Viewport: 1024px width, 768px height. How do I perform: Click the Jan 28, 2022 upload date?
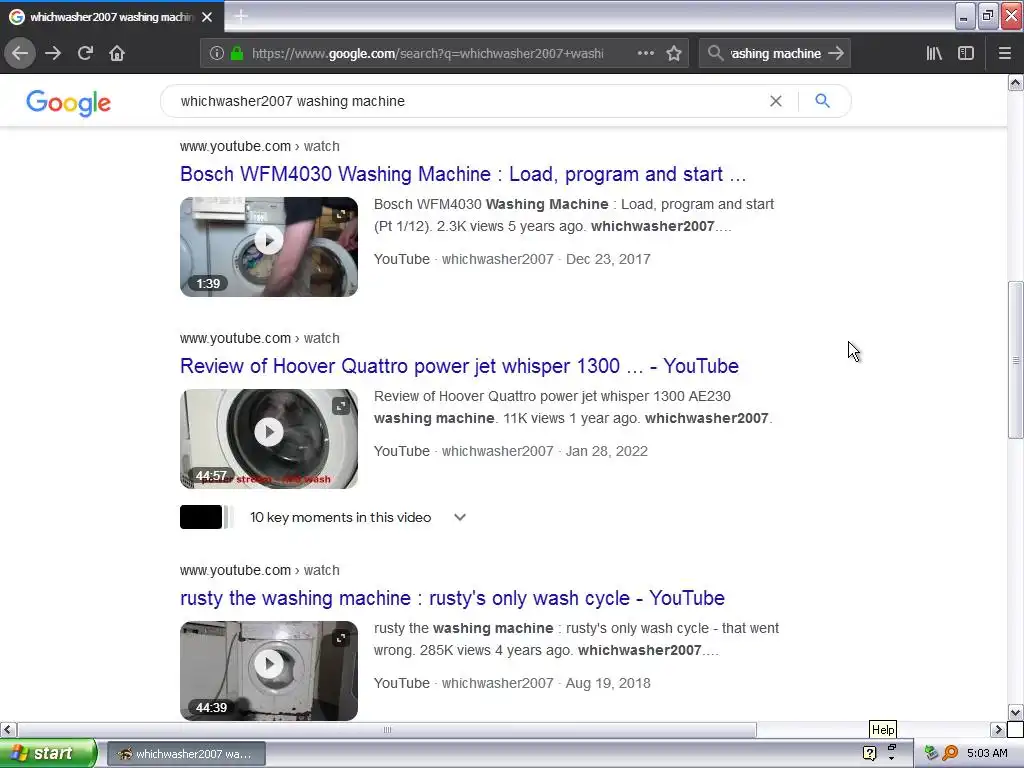607,451
